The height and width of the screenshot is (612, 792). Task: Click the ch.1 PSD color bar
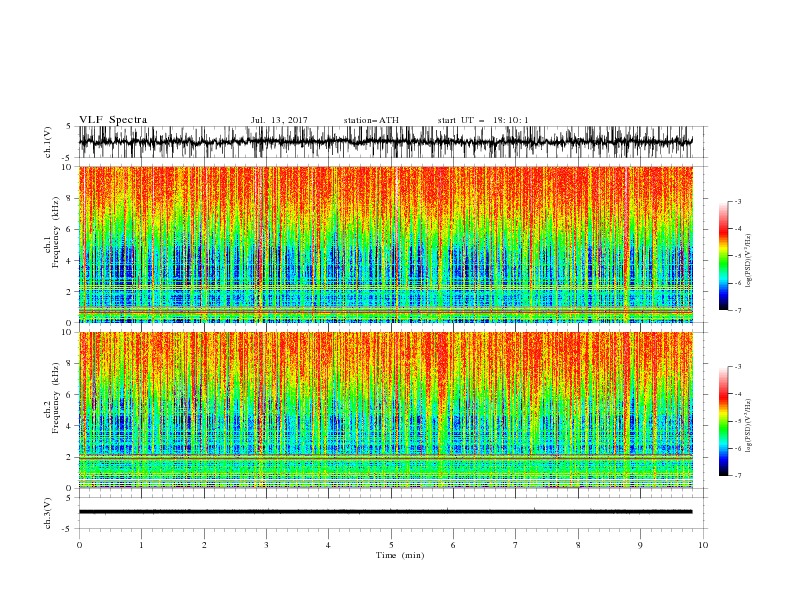point(724,256)
